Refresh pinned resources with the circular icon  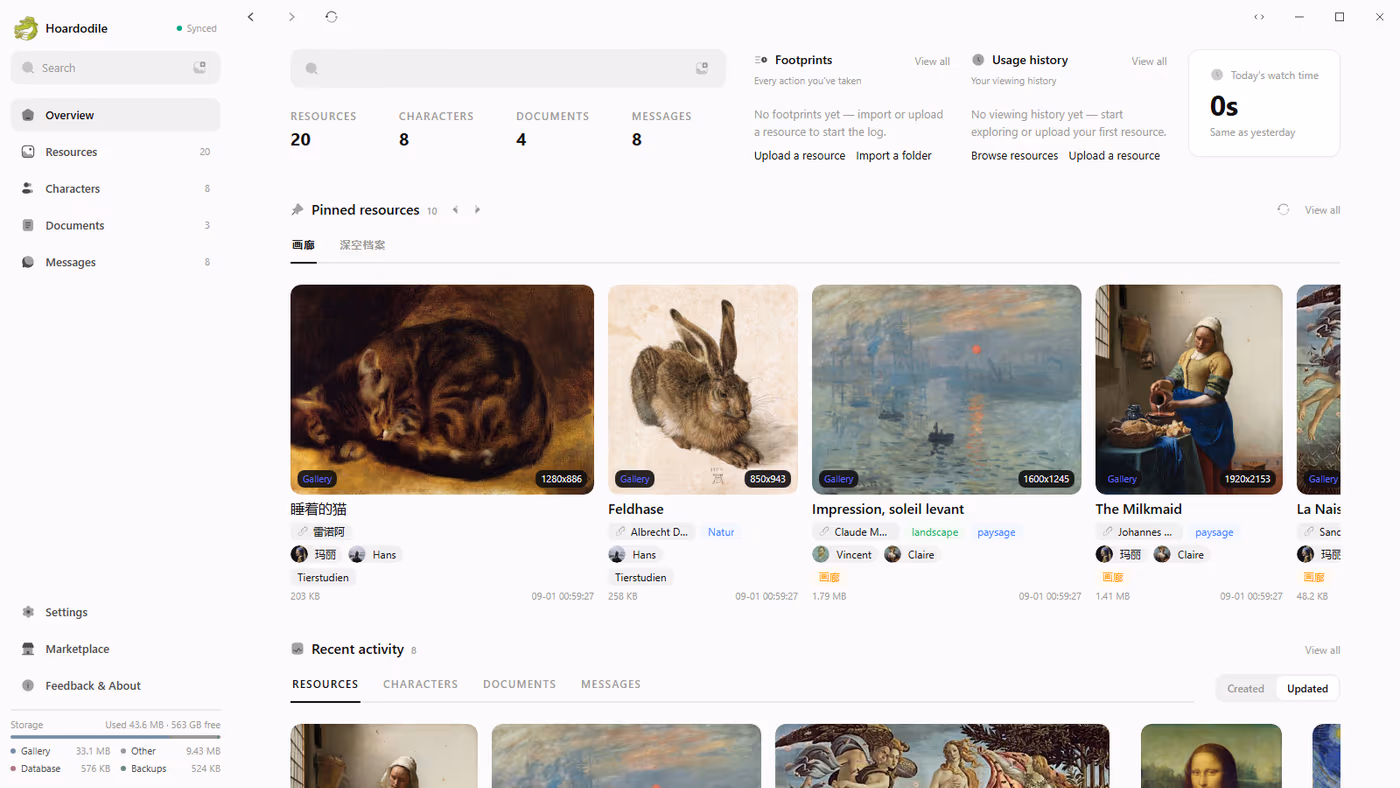pyautogui.click(x=1283, y=210)
